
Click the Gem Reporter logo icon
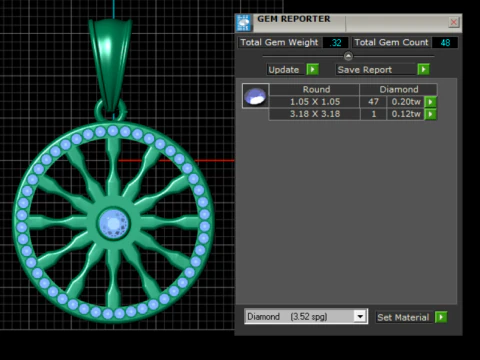pyautogui.click(x=244, y=23)
